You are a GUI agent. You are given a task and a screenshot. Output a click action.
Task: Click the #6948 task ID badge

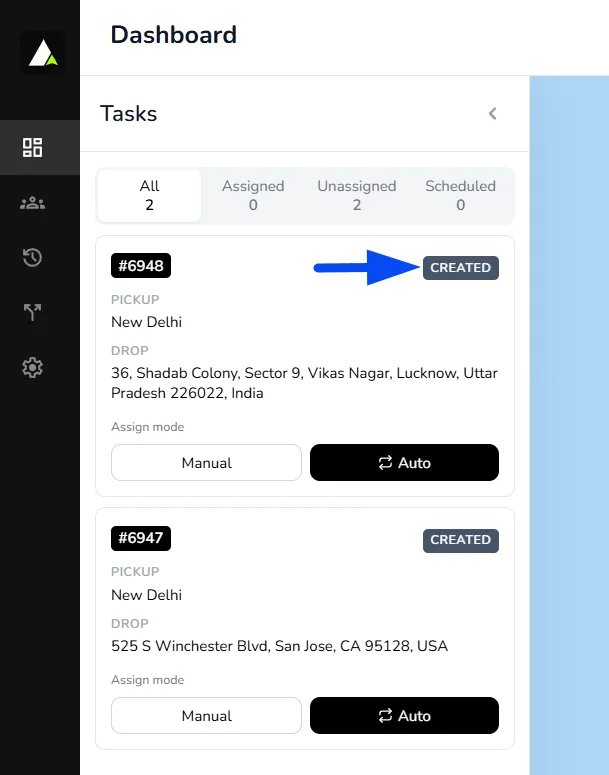pyautogui.click(x=141, y=266)
